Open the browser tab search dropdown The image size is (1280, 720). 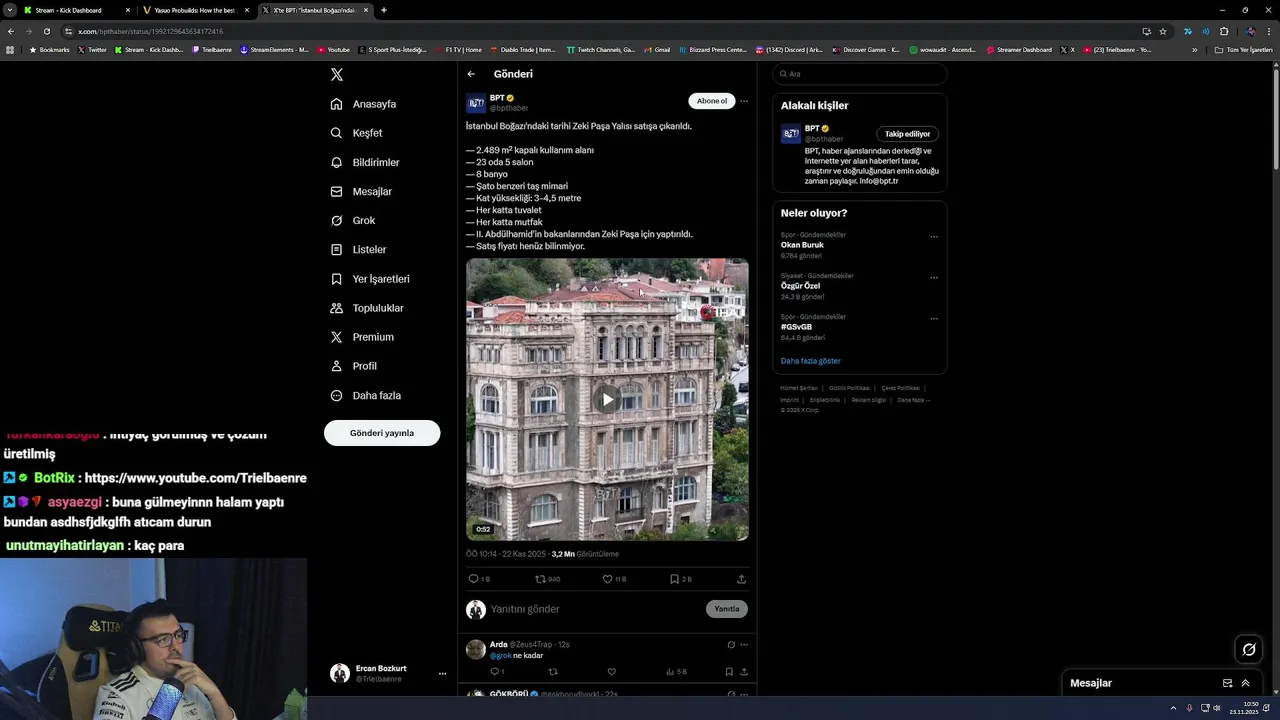click(9, 10)
